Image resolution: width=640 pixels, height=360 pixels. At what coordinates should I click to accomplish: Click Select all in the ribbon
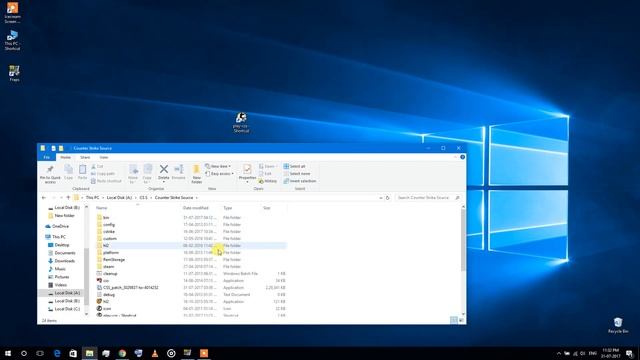point(294,167)
